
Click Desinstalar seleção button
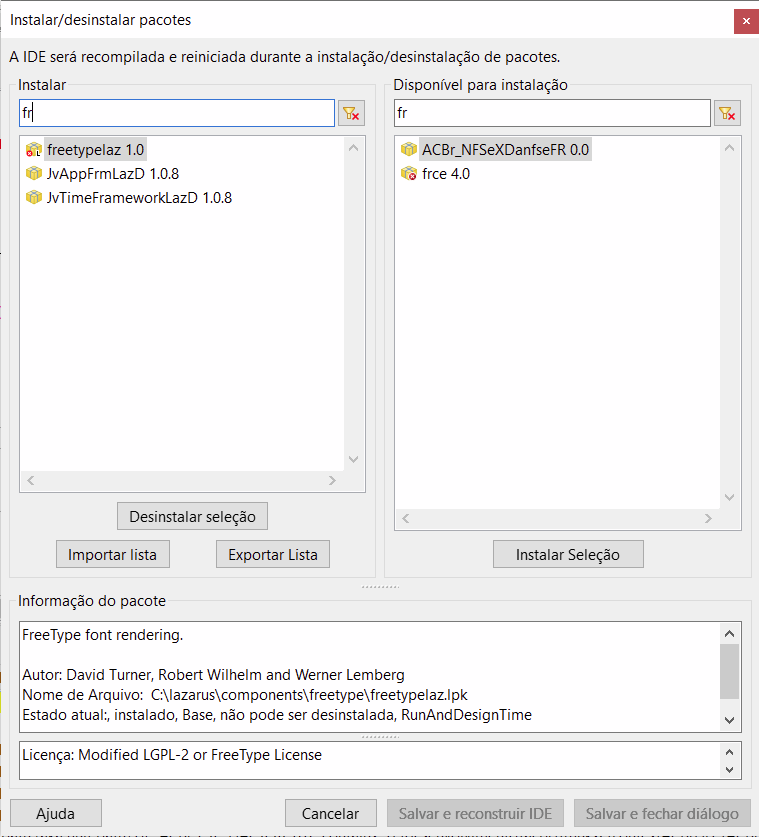coord(192,516)
